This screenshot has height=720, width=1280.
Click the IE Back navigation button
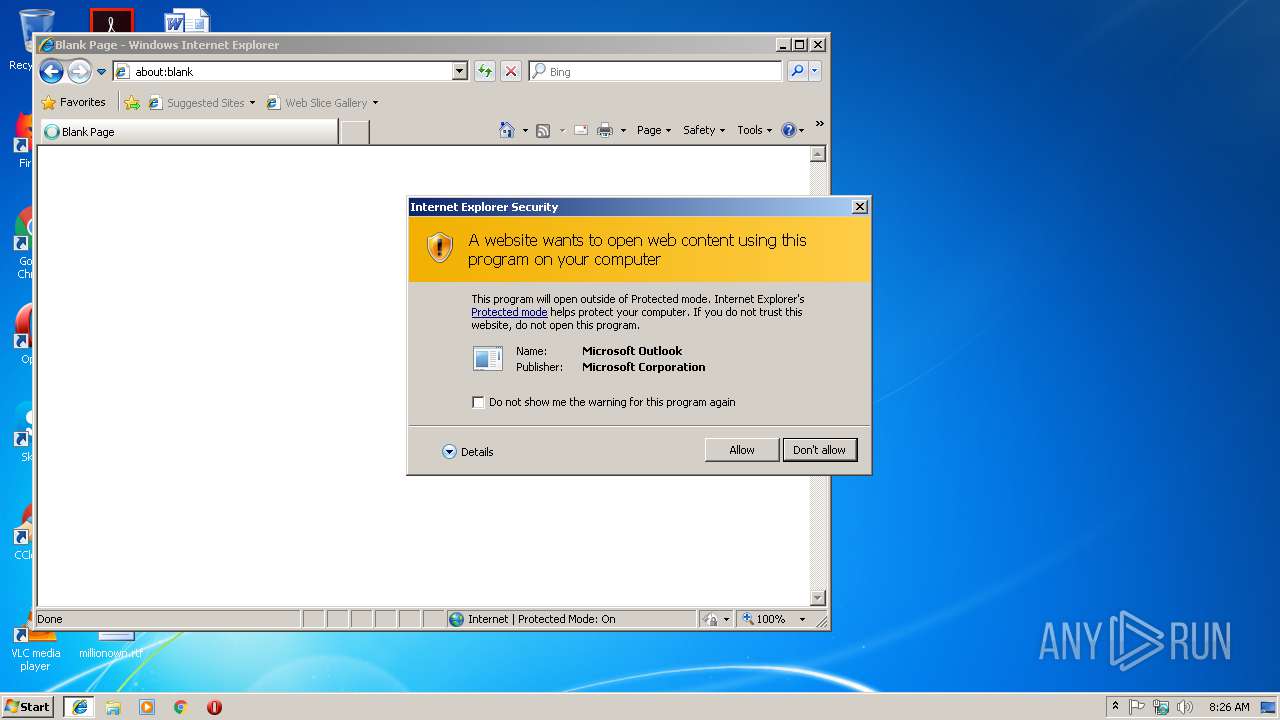tap(51, 71)
